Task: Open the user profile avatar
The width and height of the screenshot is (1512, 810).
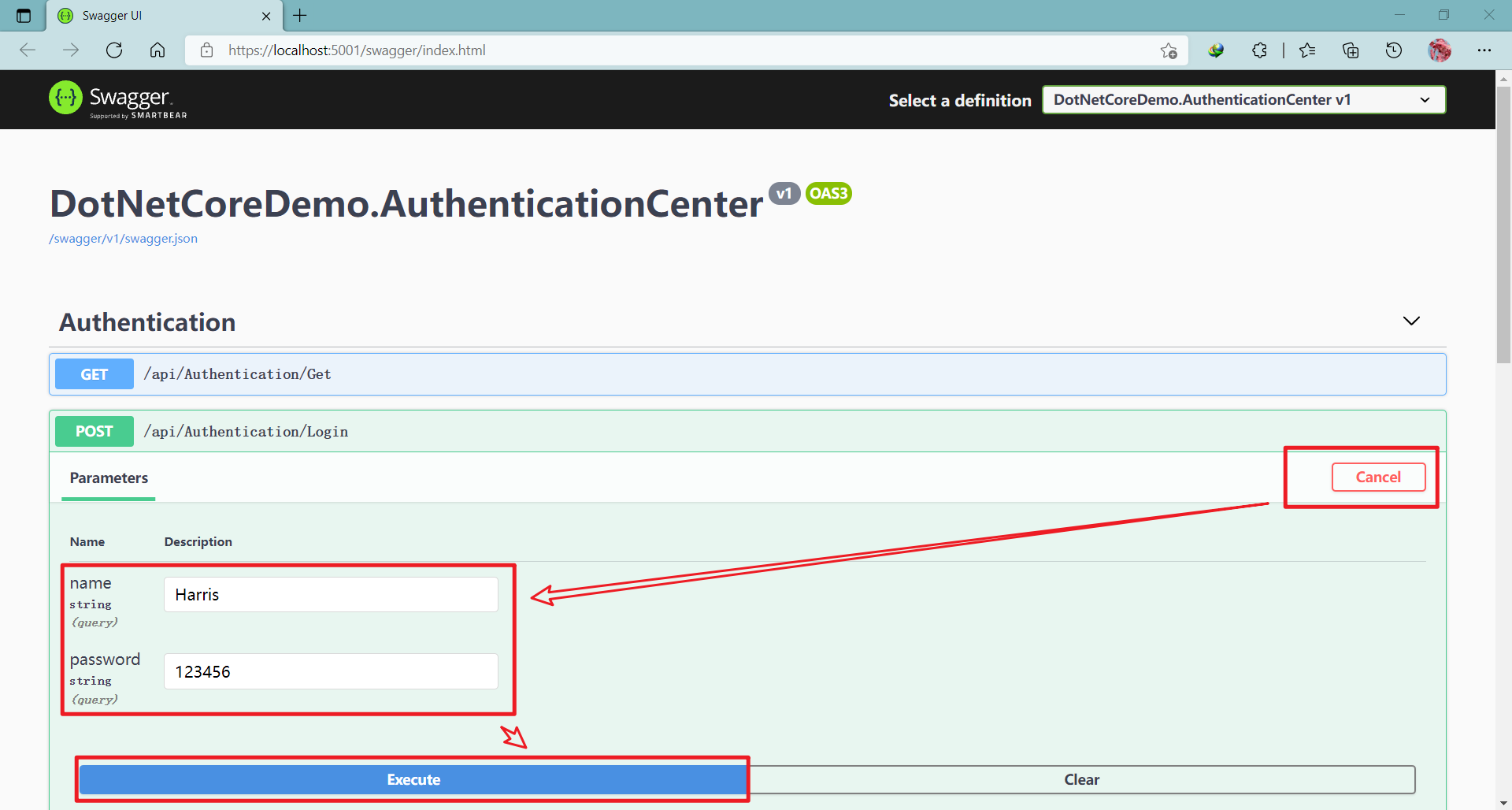Action: click(1440, 50)
